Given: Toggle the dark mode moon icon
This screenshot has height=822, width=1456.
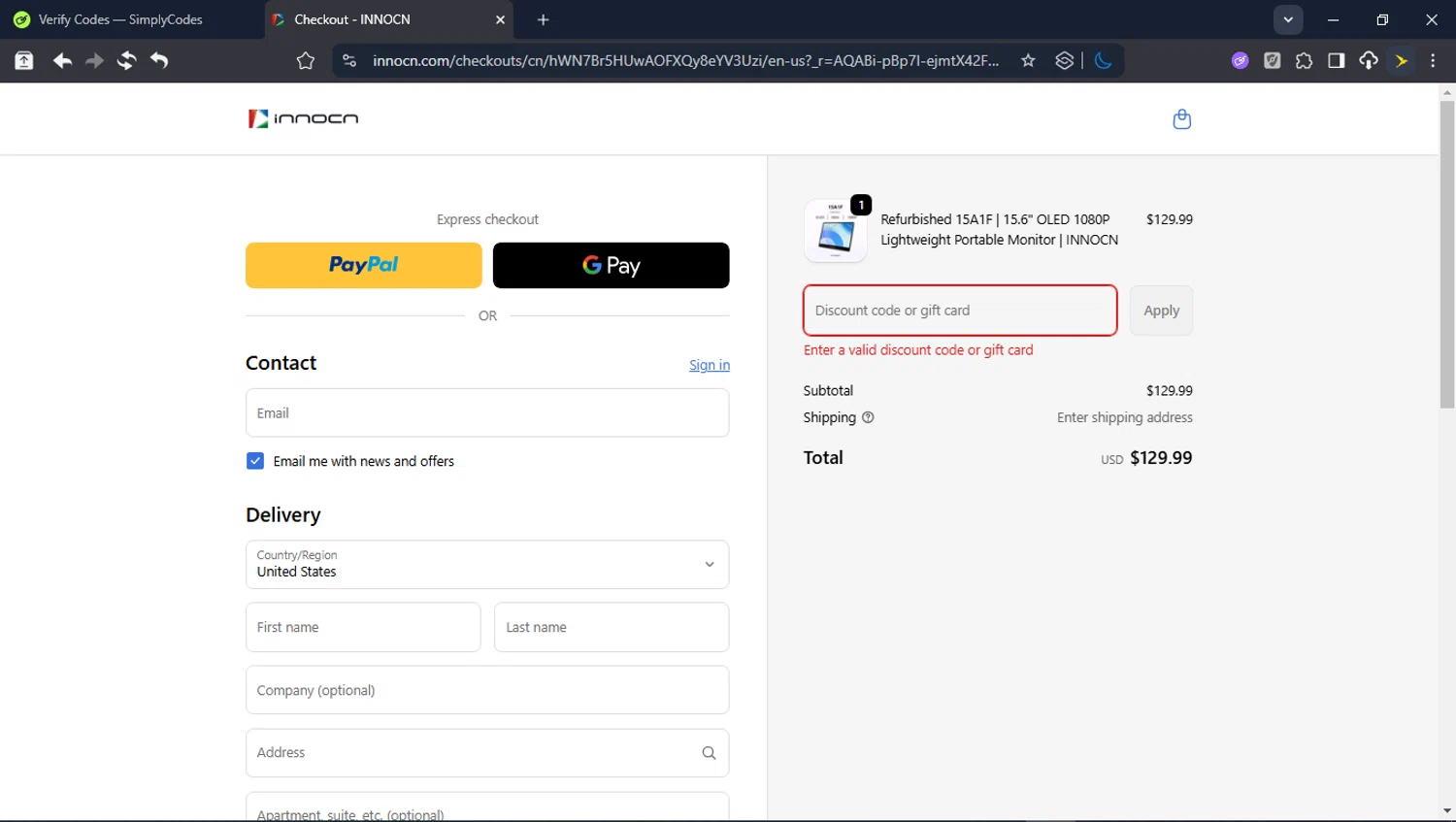Looking at the screenshot, I should click(x=1103, y=61).
